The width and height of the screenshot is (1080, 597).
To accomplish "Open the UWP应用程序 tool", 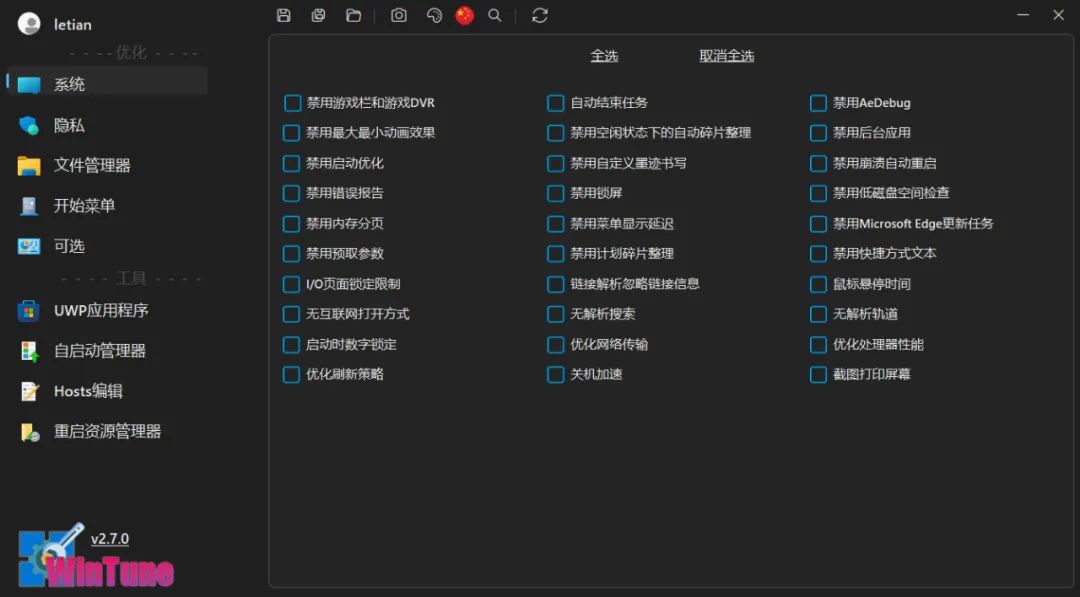I will coord(101,310).
